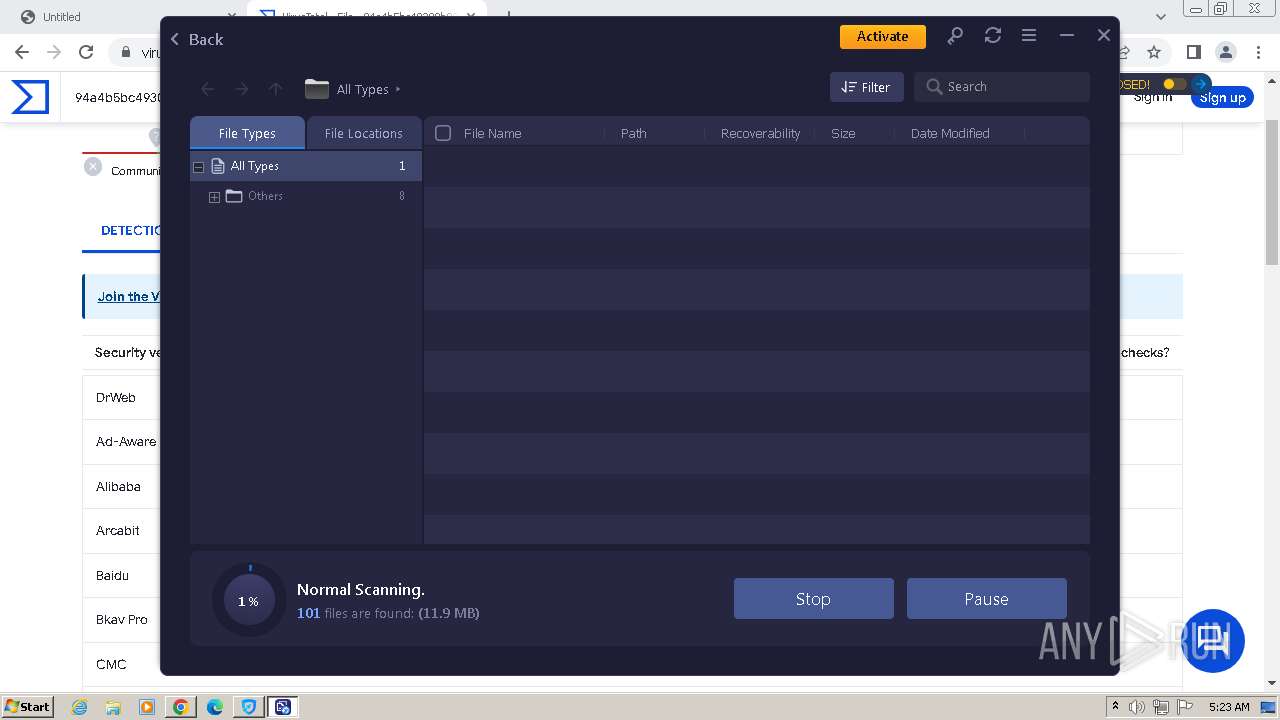This screenshot has height=720, width=1280.
Task: Select the Others folder in tree
Action: pos(265,196)
